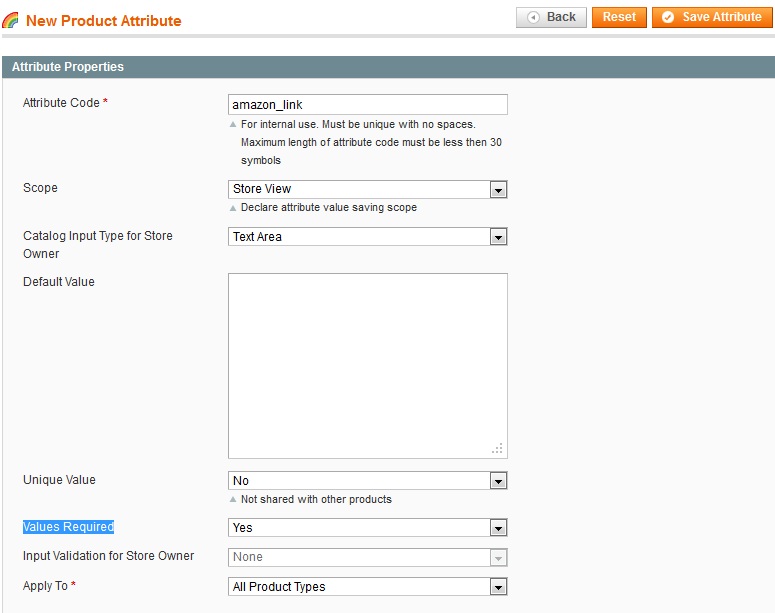
Task: Click the disabled Input Validation dropdown
Action: pos(367,557)
